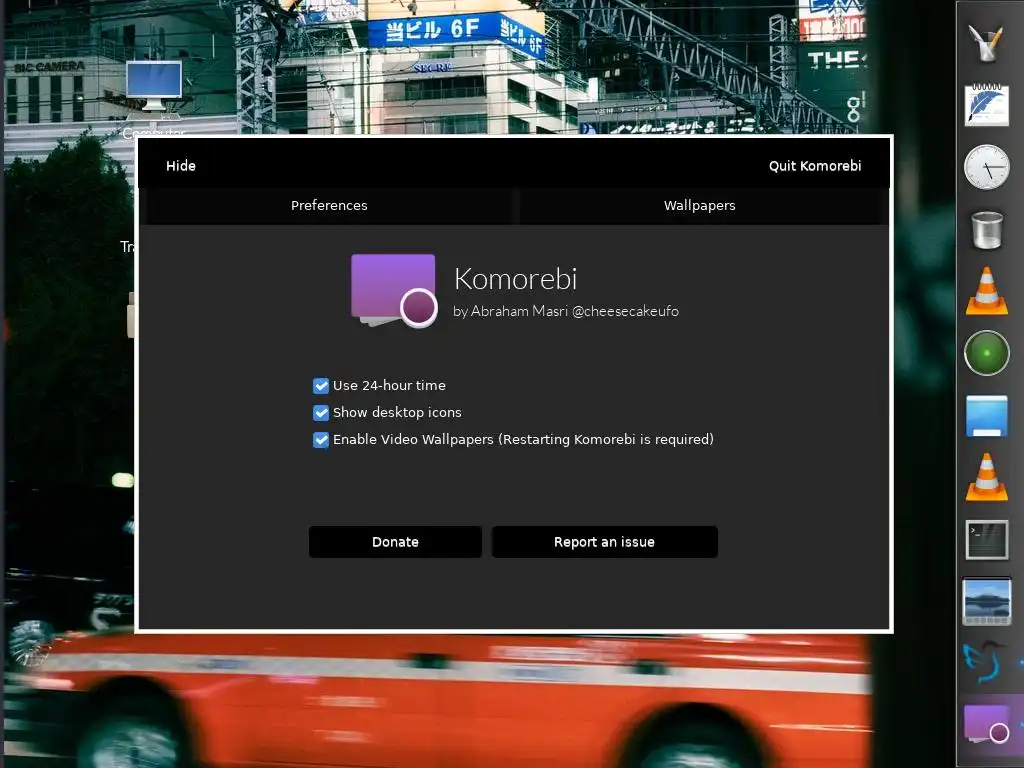Open the terminal from the dock
The height and width of the screenshot is (768, 1024).
pos(987,539)
